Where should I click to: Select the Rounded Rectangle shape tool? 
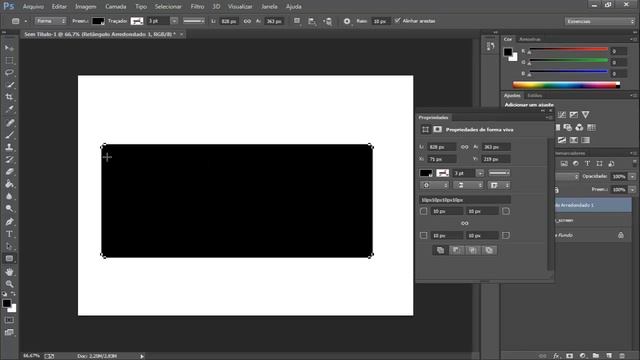[x=9, y=259]
